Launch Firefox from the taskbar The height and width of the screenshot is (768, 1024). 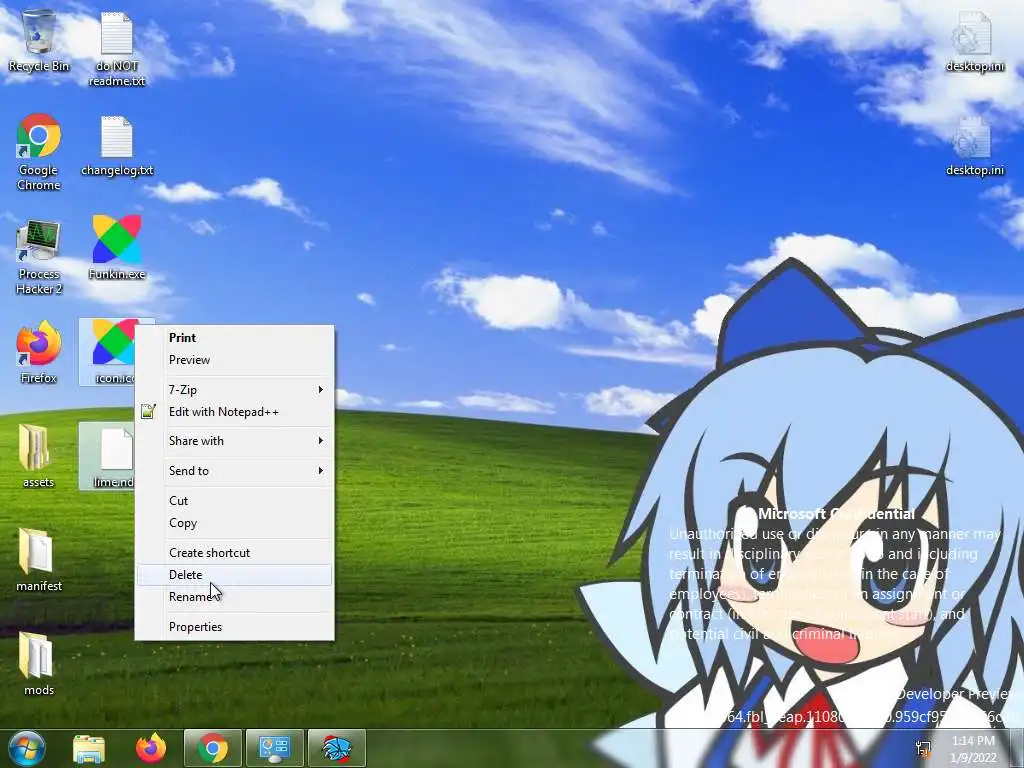point(151,748)
